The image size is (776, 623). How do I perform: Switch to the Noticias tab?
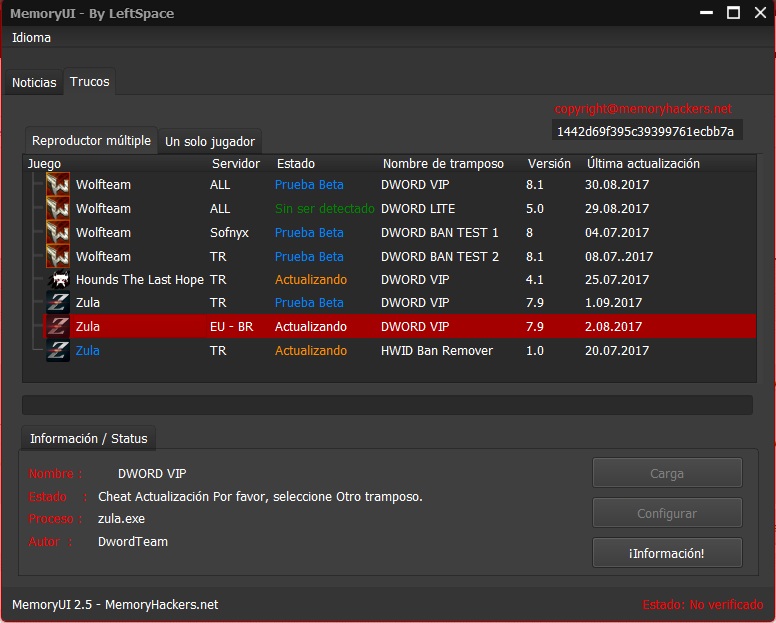click(34, 82)
